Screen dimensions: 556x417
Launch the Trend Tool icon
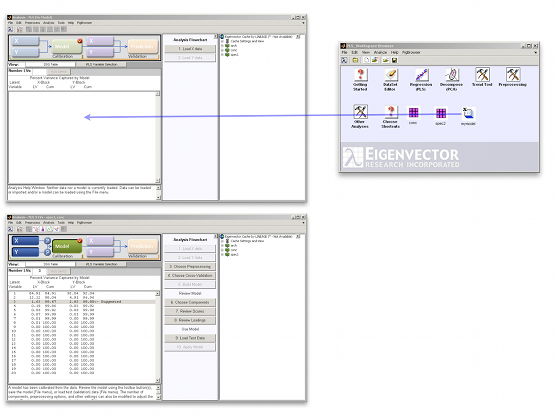point(482,75)
